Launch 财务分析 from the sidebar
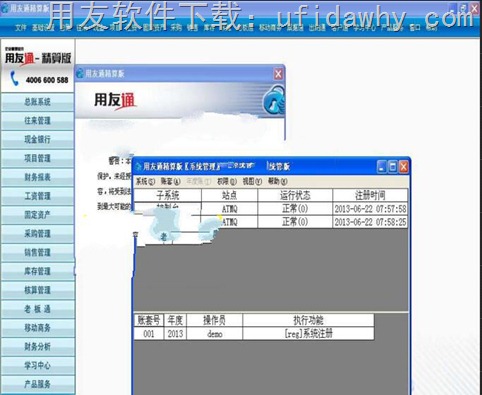This screenshot has width=482, height=395. [x=37, y=347]
